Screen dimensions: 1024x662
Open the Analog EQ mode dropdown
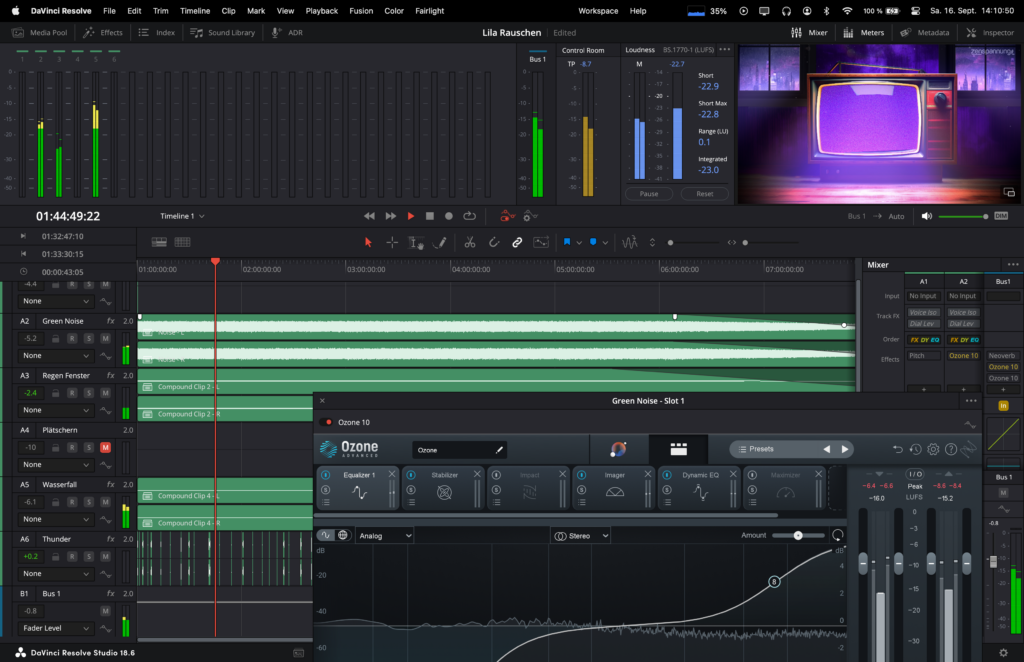[385, 535]
